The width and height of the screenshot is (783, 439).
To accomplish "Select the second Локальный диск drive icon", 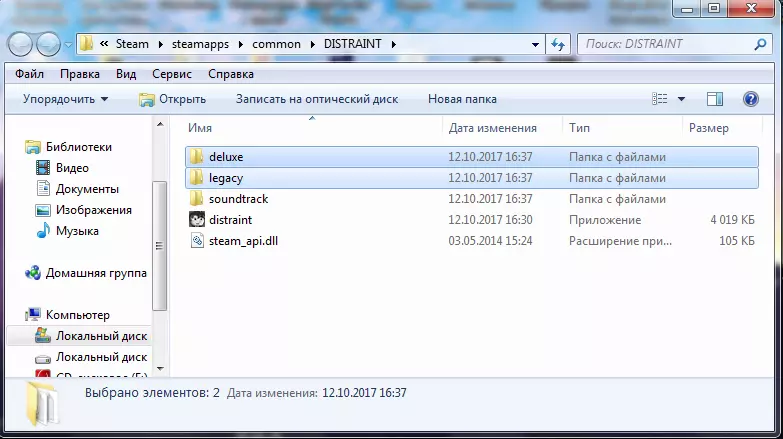I will (x=43, y=358).
